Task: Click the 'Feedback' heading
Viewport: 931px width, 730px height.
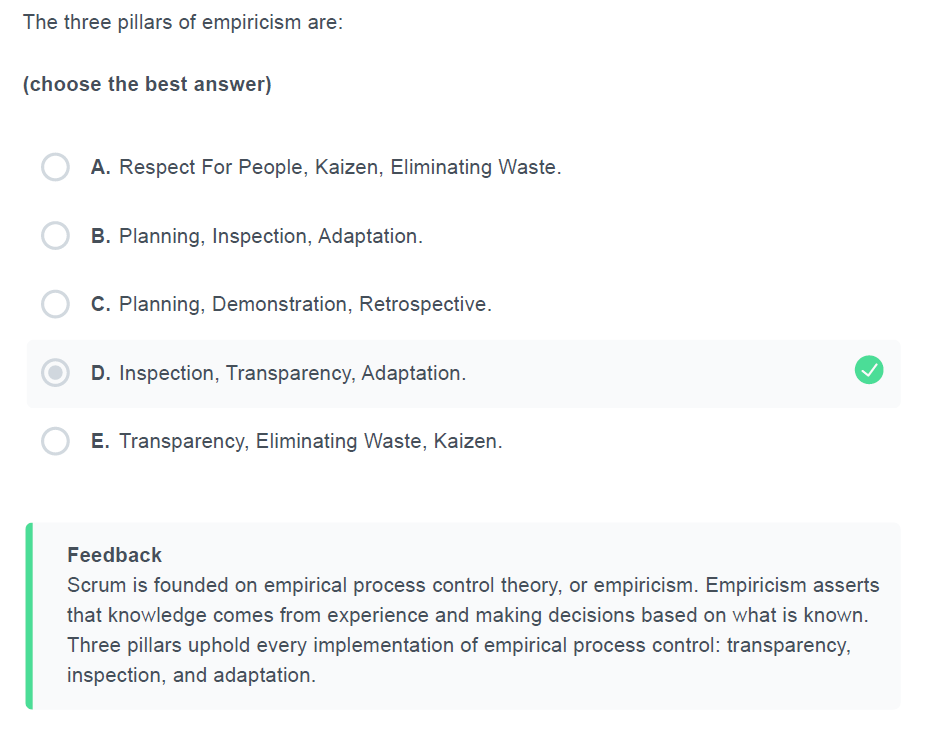Action: pos(114,555)
